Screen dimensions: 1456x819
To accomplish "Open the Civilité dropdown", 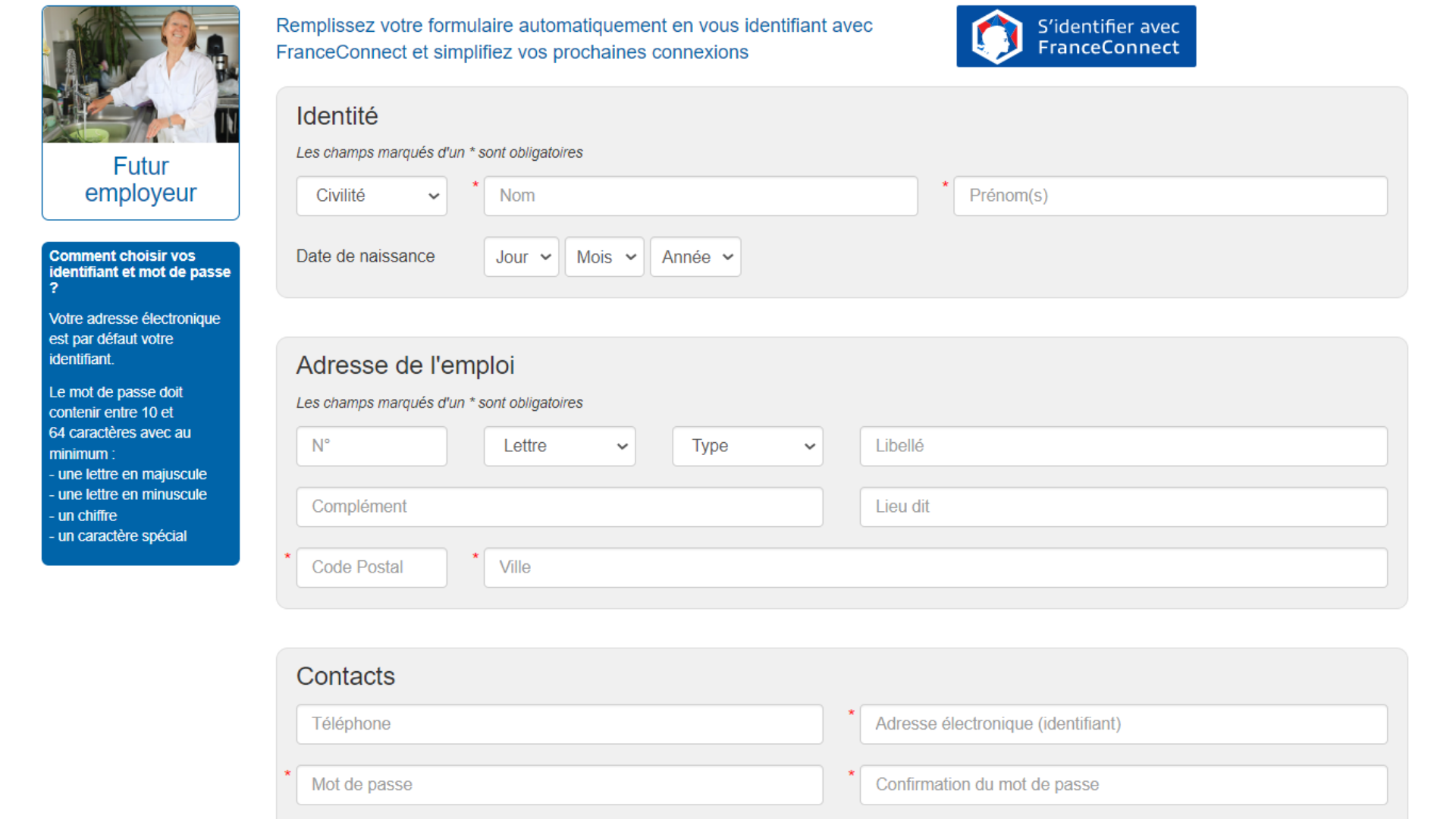I will click(x=372, y=196).
